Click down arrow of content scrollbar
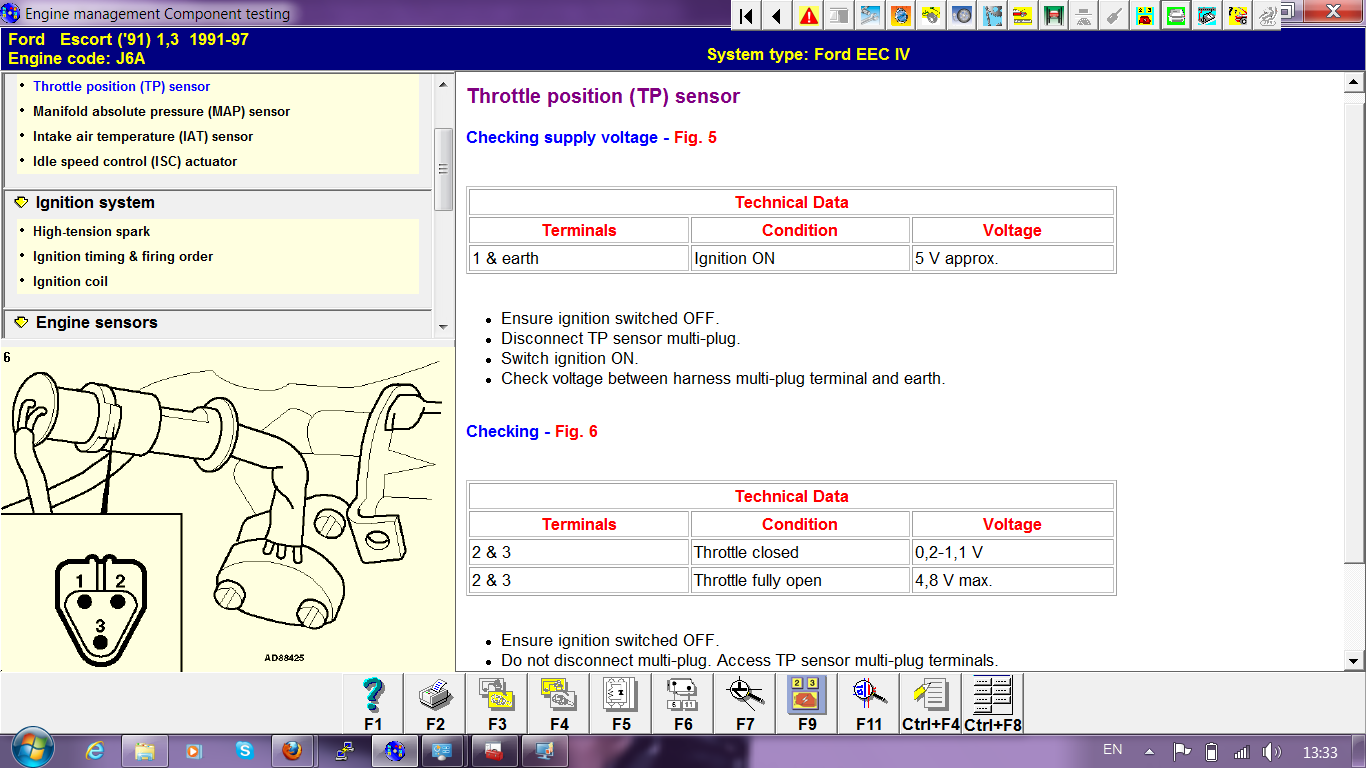 click(1354, 661)
